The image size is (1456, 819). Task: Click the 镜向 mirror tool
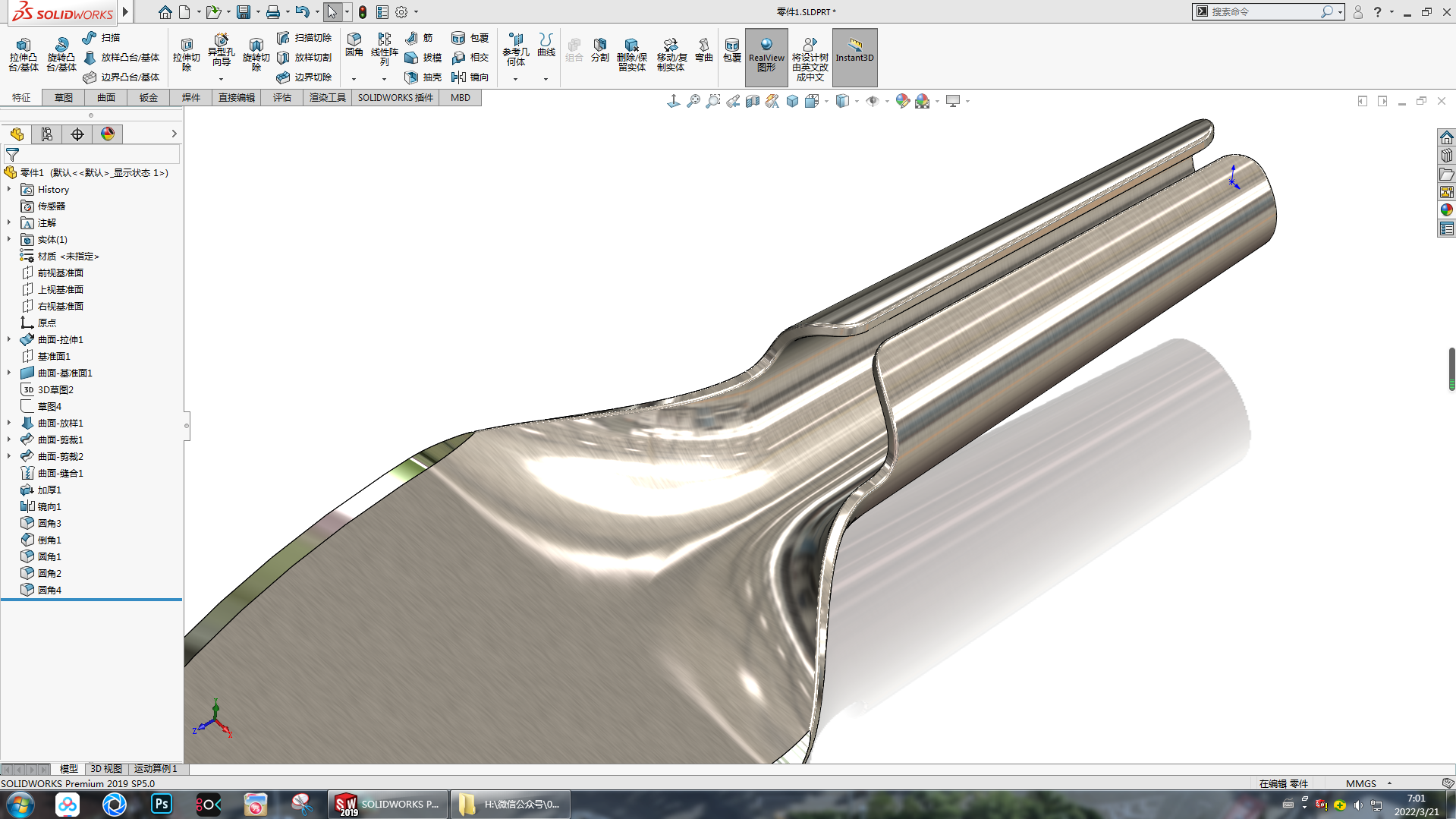click(x=470, y=77)
